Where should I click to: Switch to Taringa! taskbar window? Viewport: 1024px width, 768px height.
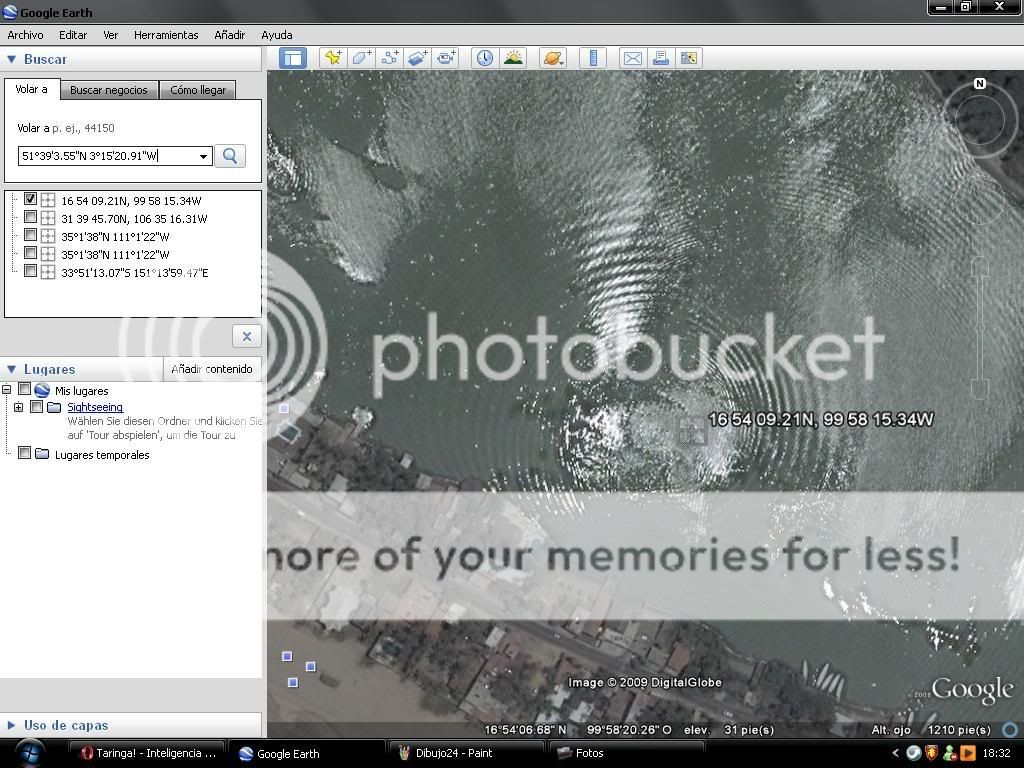click(147, 753)
